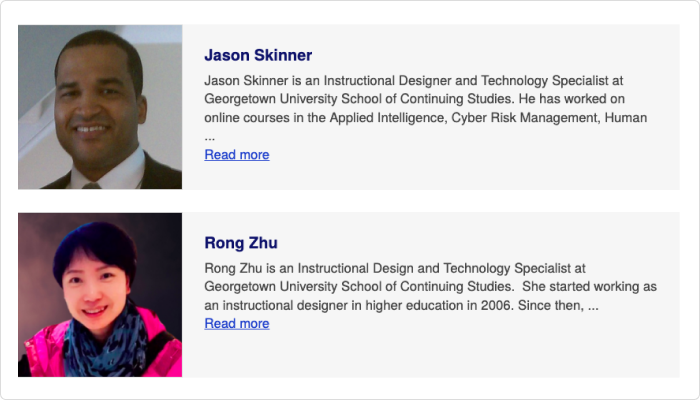This screenshot has height=400, width=700.
Task: Follow Read more link under Jason Skinner
Action: [x=237, y=154]
